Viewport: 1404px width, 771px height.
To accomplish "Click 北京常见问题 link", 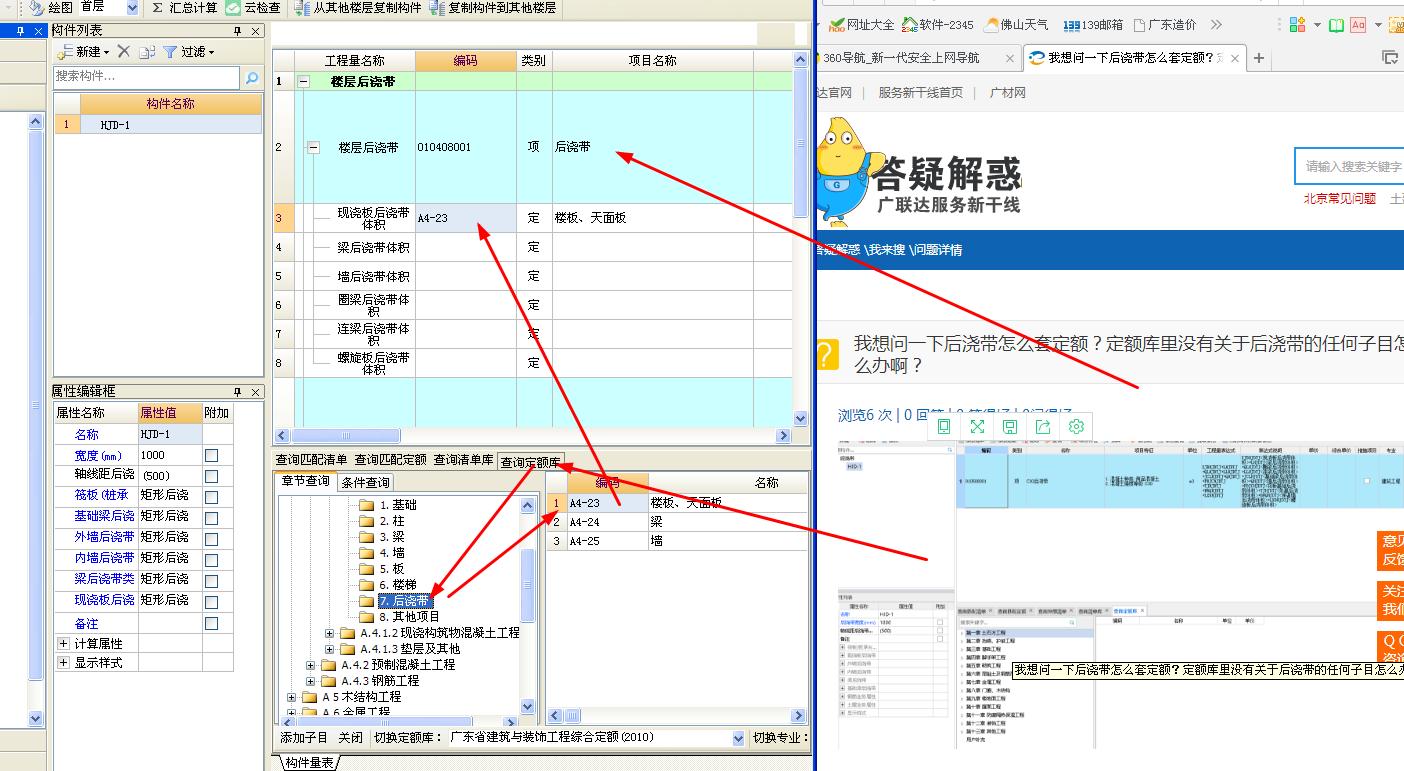I will pos(1339,198).
